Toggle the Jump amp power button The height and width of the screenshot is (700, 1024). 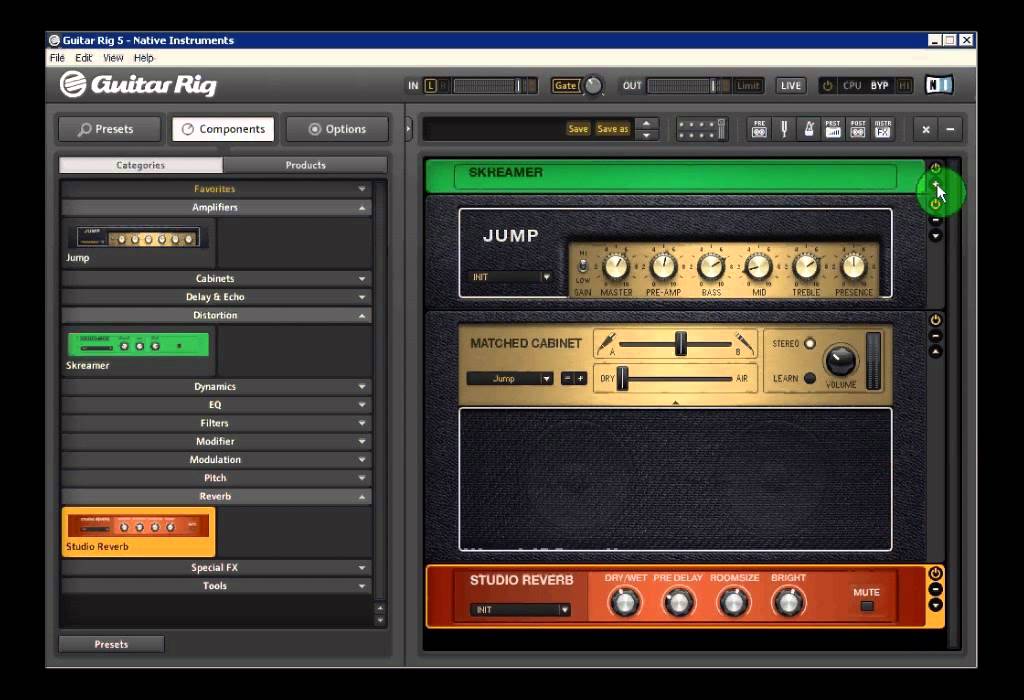click(935, 204)
